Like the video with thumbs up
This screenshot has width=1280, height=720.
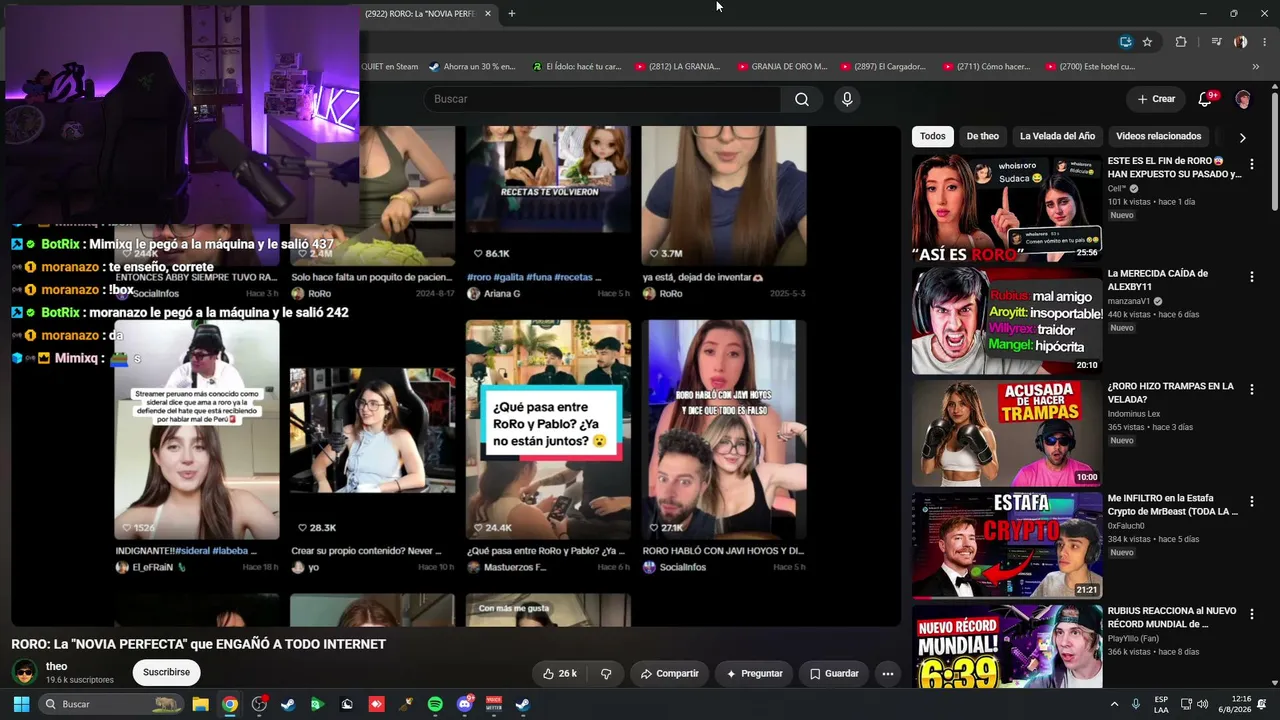[559, 674]
